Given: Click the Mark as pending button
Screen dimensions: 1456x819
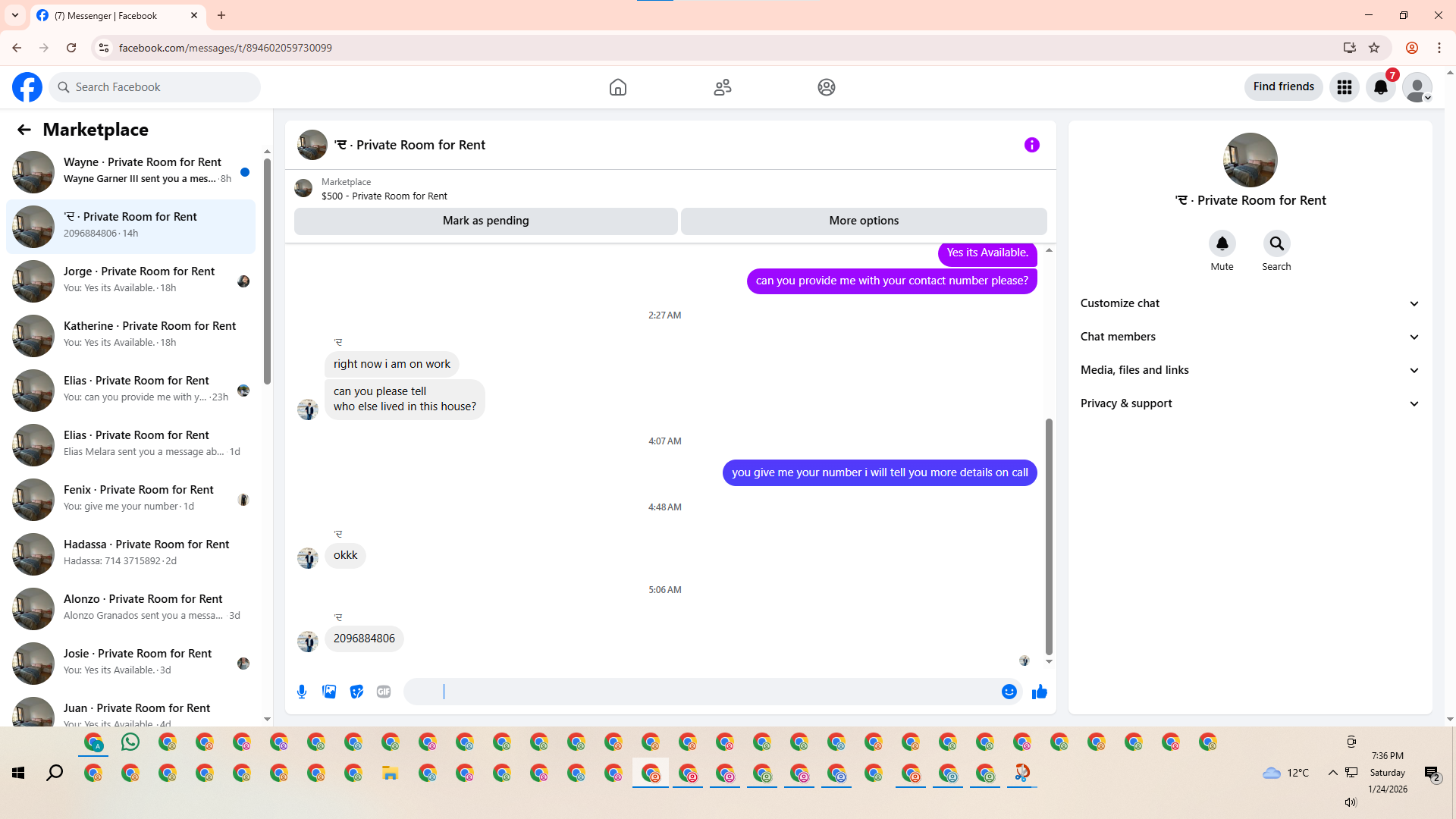Looking at the screenshot, I should tap(485, 221).
